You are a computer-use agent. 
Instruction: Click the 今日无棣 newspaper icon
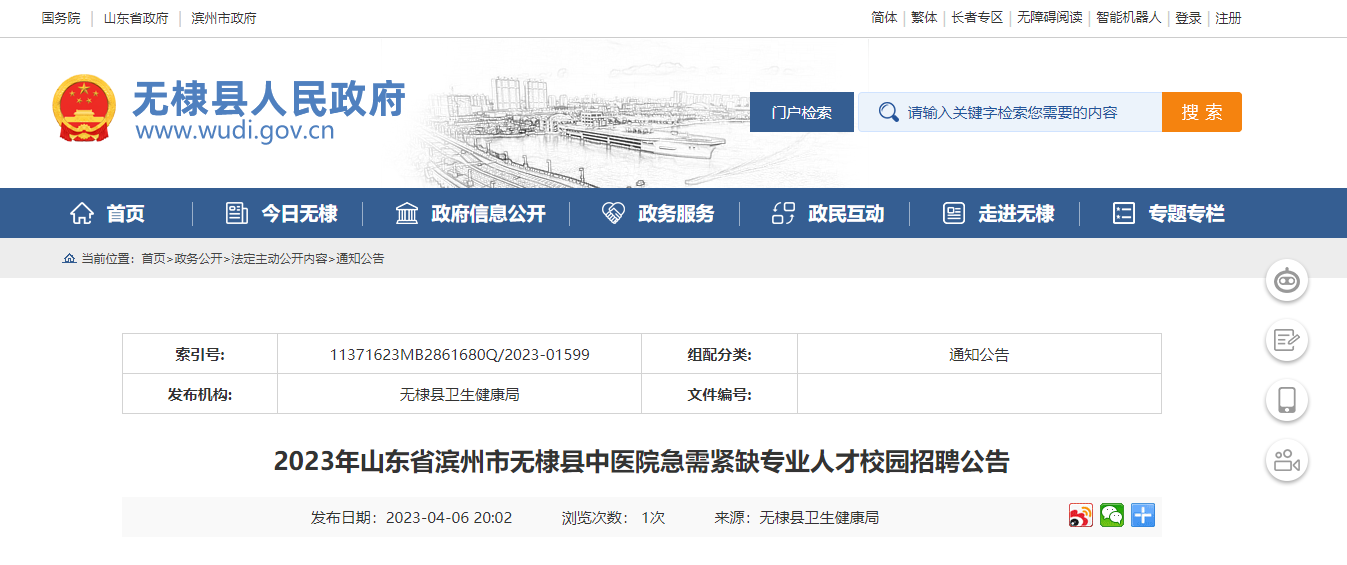[237, 213]
